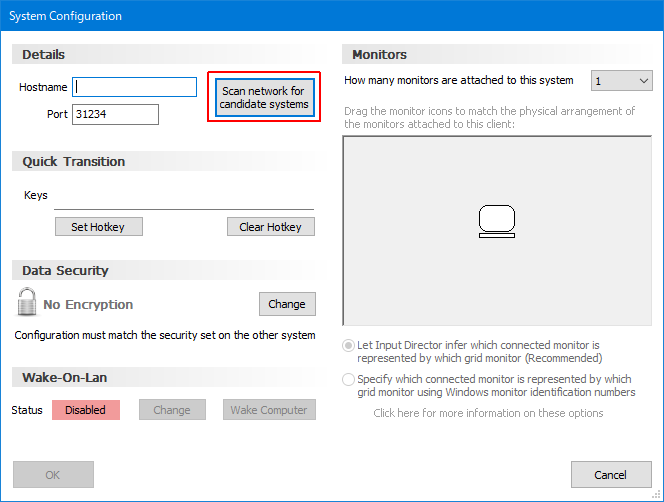Click the padlock No Encryption icon
This screenshot has width=664, height=502.
(28, 303)
